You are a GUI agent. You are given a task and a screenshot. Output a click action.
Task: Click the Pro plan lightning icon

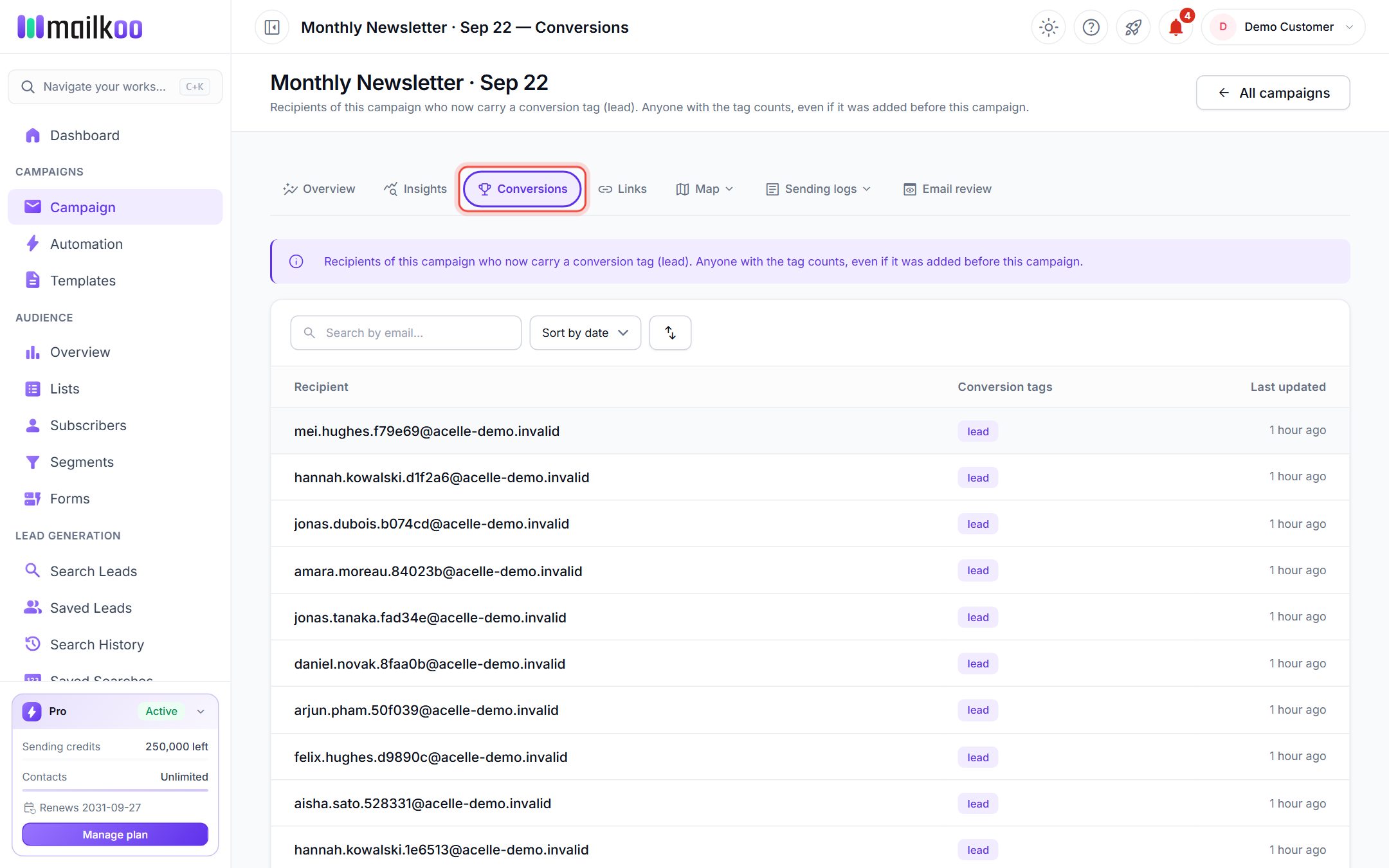click(32, 711)
